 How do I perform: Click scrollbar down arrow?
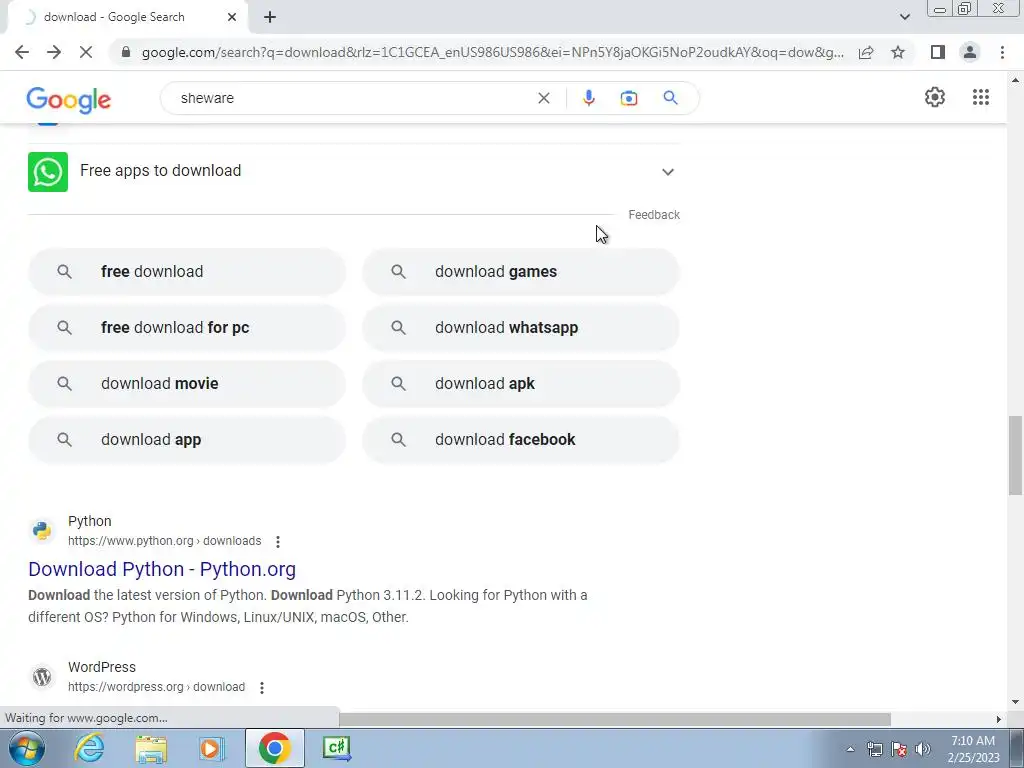point(1015,703)
